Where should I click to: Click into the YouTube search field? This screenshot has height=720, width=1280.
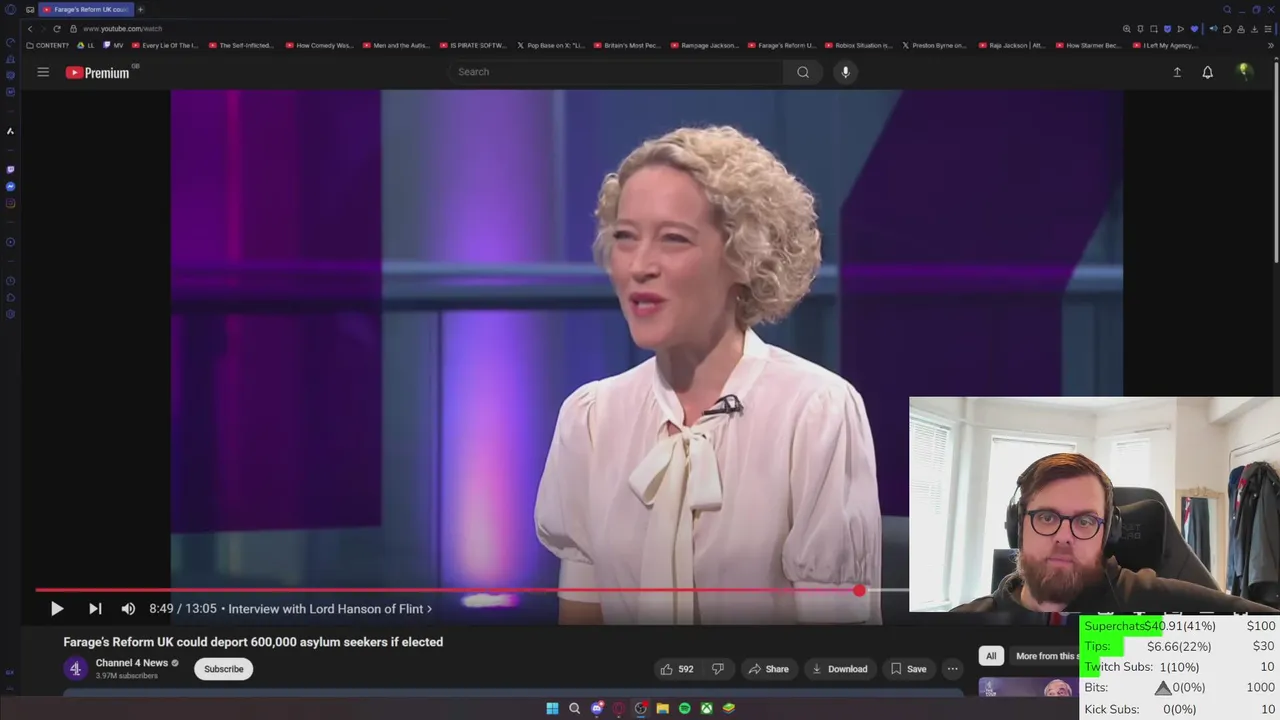(615, 72)
